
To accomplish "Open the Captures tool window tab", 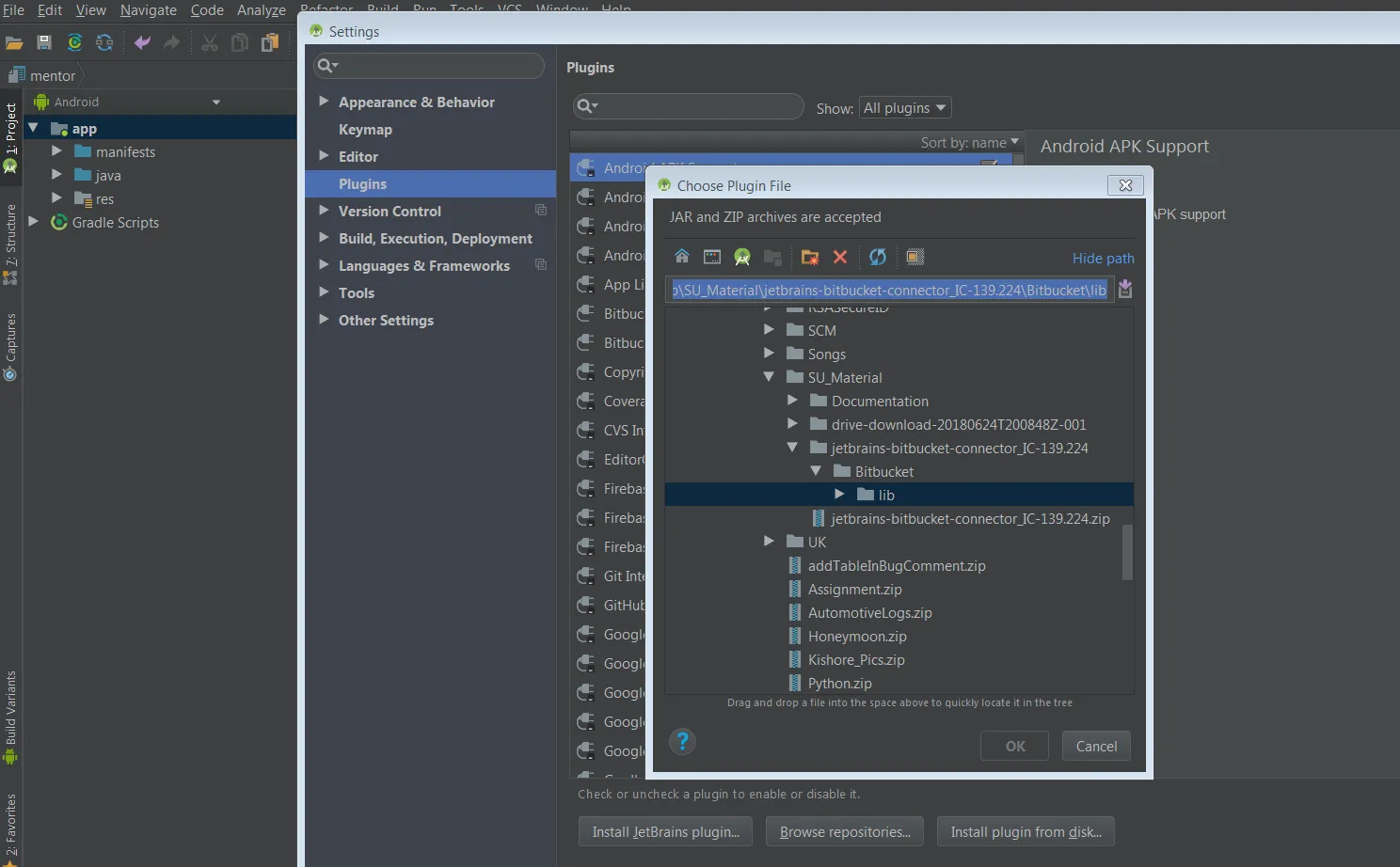I will (x=10, y=346).
